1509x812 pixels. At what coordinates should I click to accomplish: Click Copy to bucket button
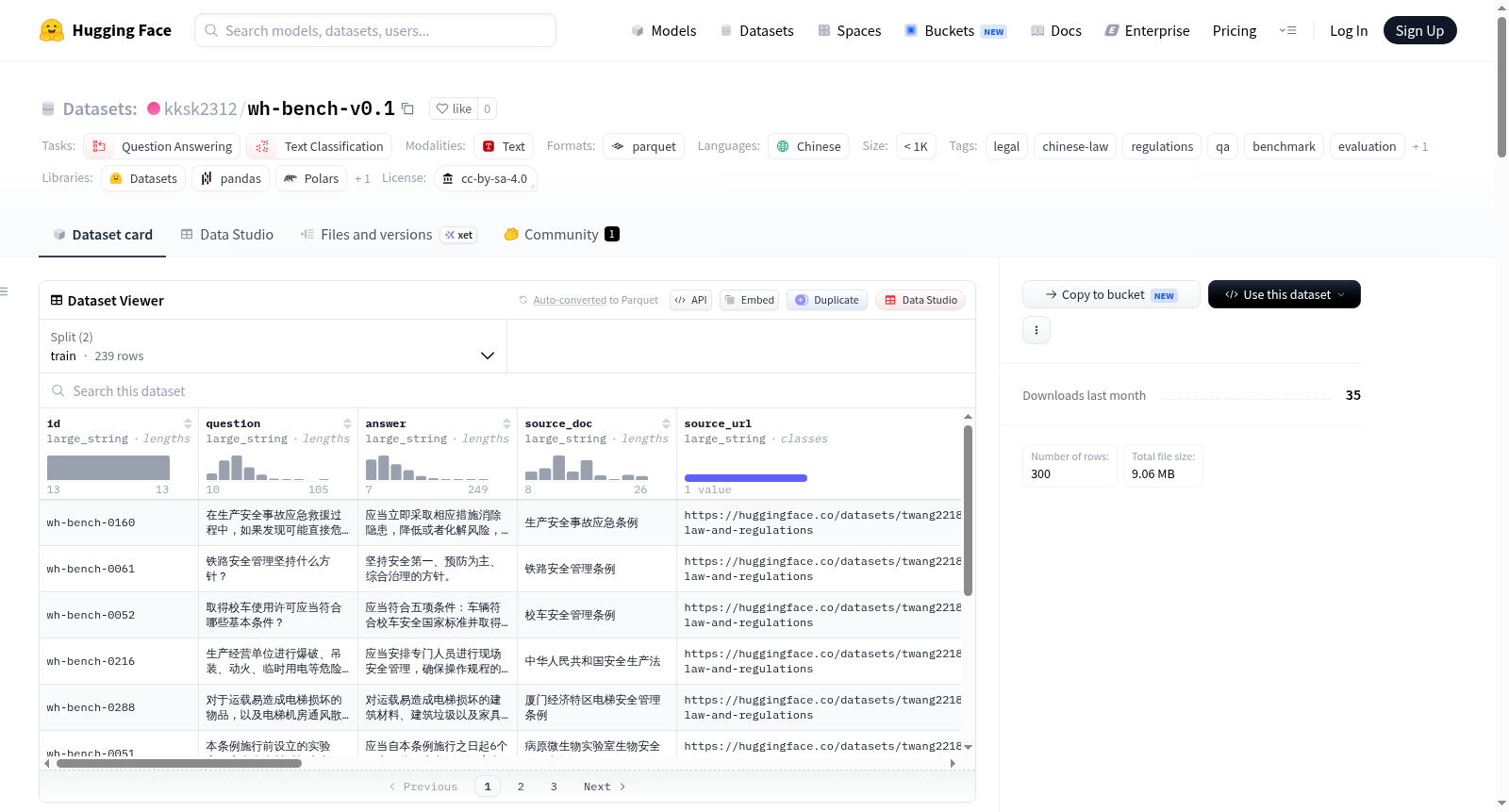pyautogui.click(x=1111, y=294)
